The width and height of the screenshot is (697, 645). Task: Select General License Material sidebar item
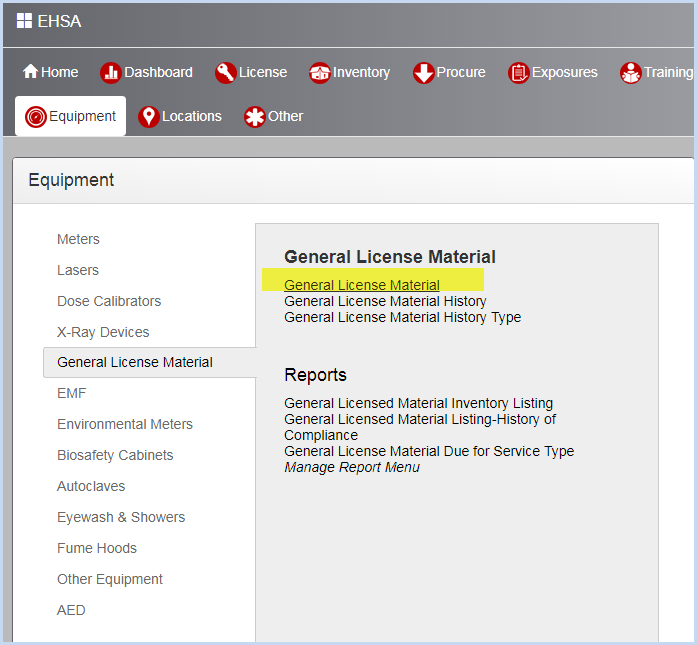click(135, 362)
